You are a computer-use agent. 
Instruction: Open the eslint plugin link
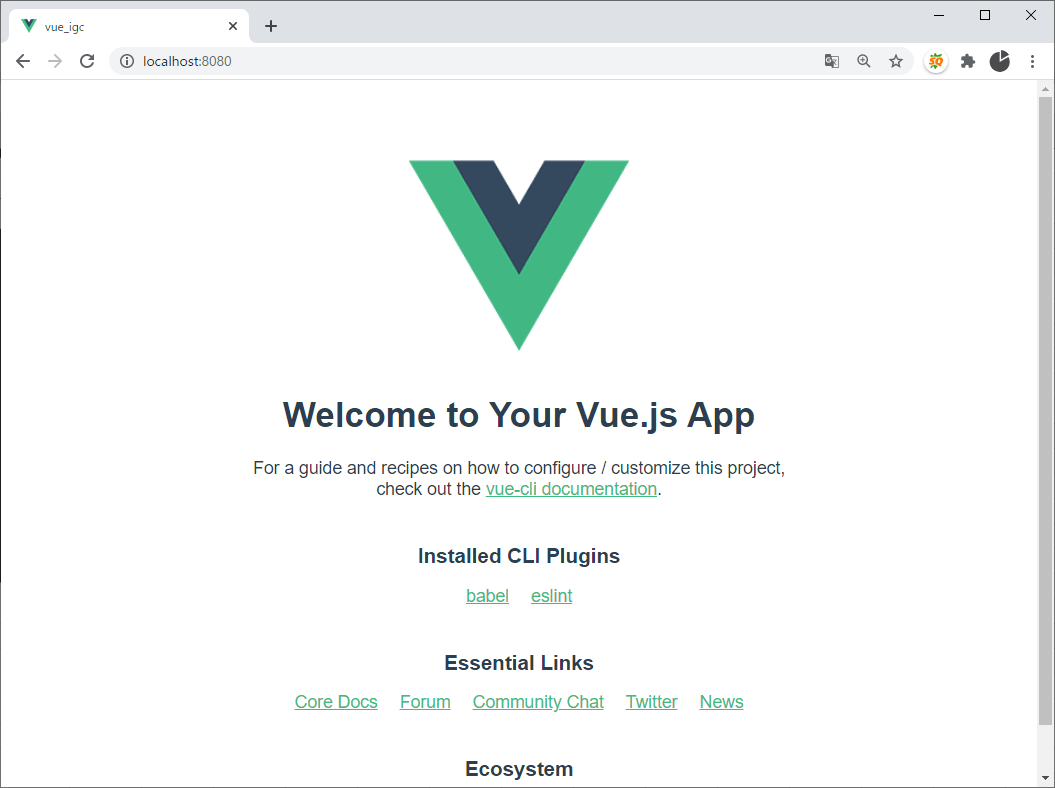click(x=552, y=596)
